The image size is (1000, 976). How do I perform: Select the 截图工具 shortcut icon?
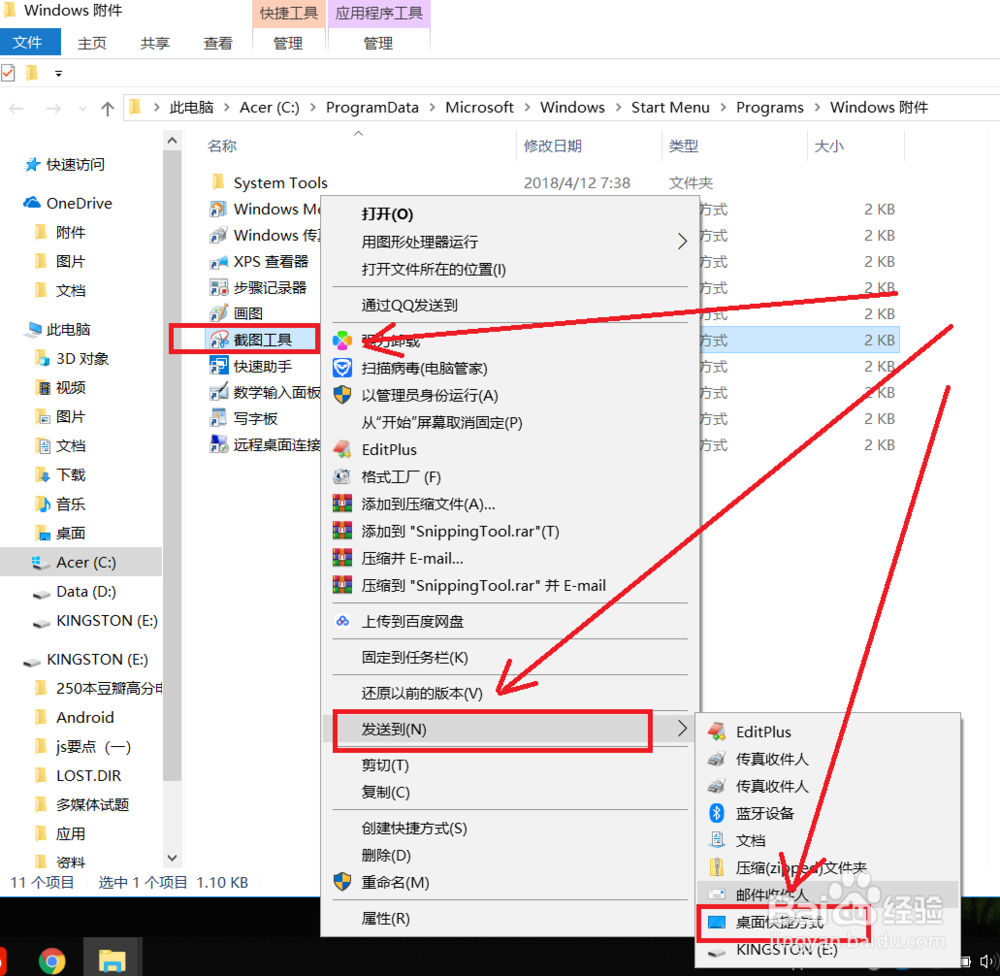(219, 339)
